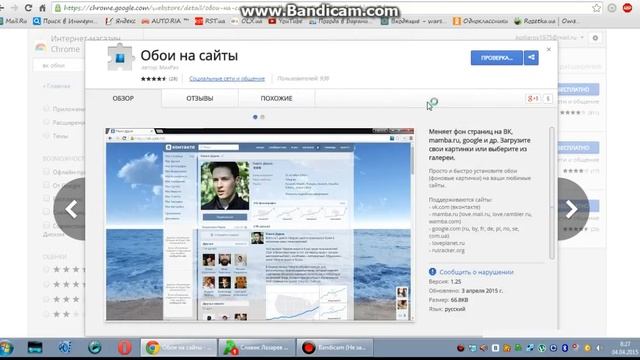Viewport: 640px width, 360px height.
Task: Select the four-star rating filter
Action: click(x=46, y=284)
